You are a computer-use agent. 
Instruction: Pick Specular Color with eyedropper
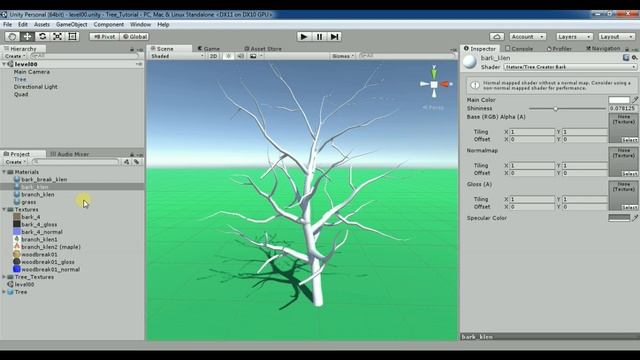click(635, 218)
